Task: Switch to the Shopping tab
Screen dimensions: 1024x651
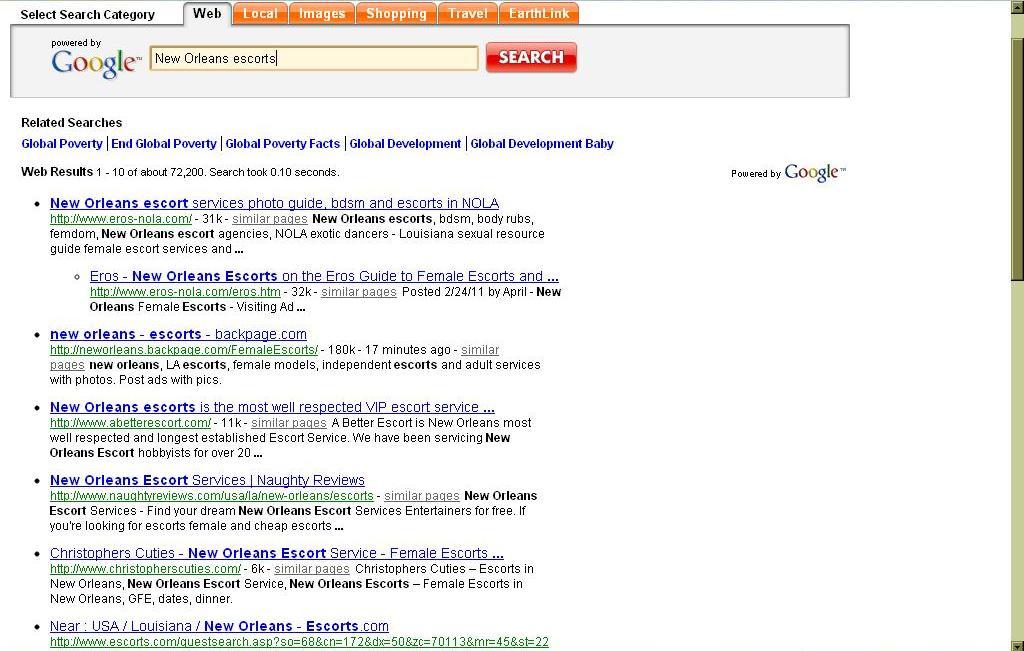Action: (x=396, y=14)
